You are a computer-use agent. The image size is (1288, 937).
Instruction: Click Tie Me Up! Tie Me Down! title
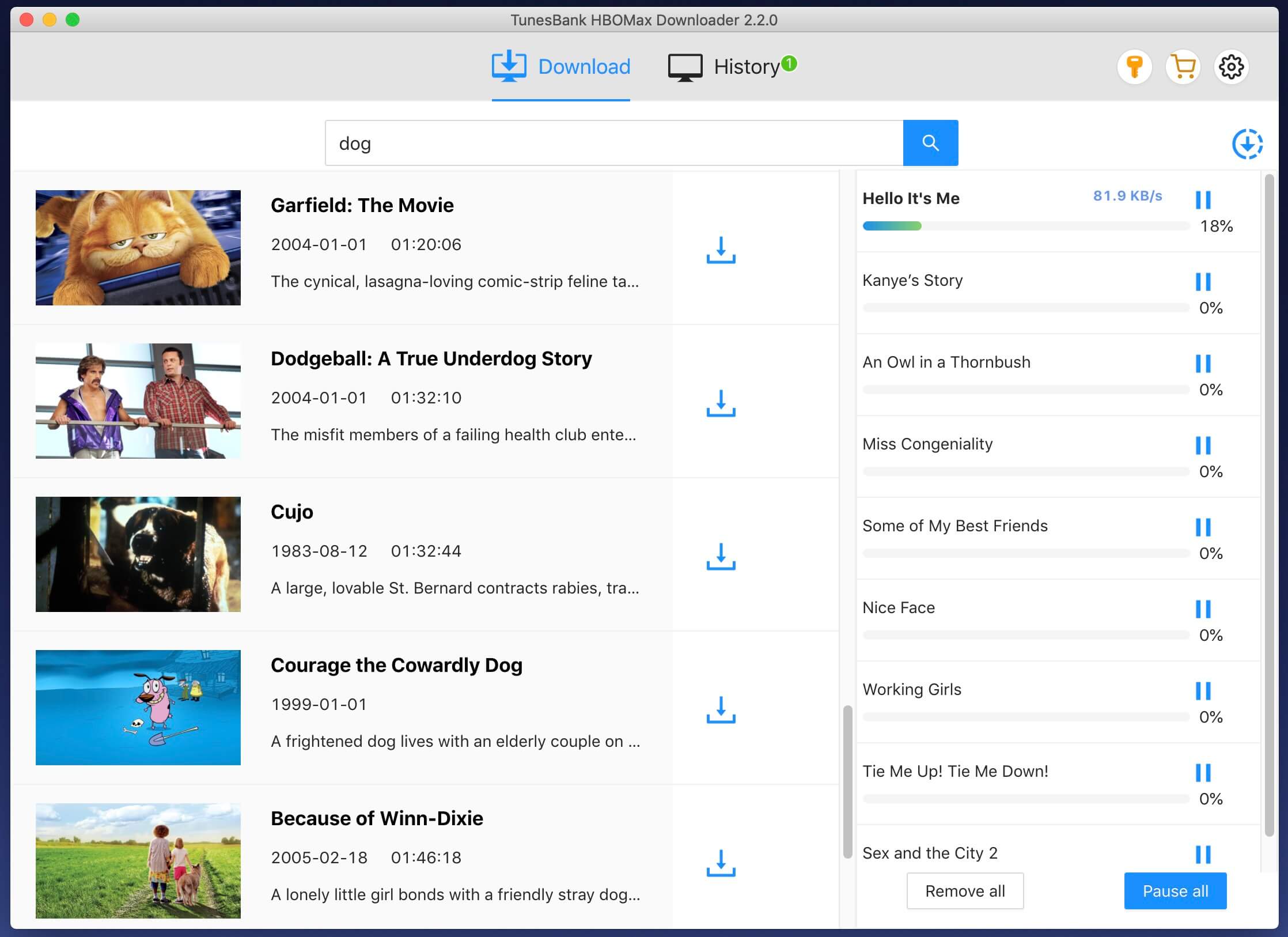pyautogui.click(x=955, y=772)
